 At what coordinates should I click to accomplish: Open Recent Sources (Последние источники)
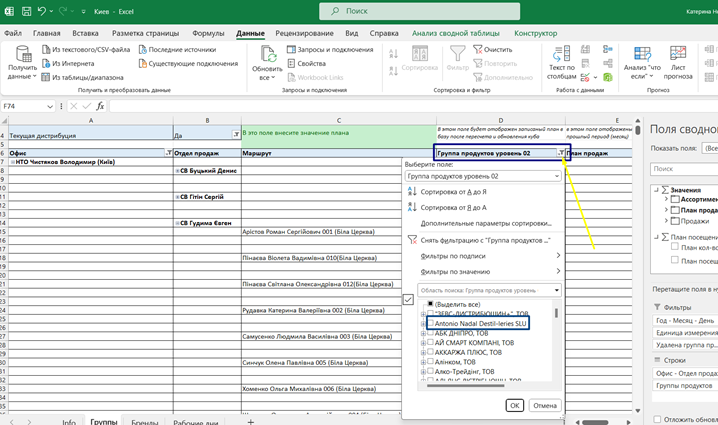177,49
